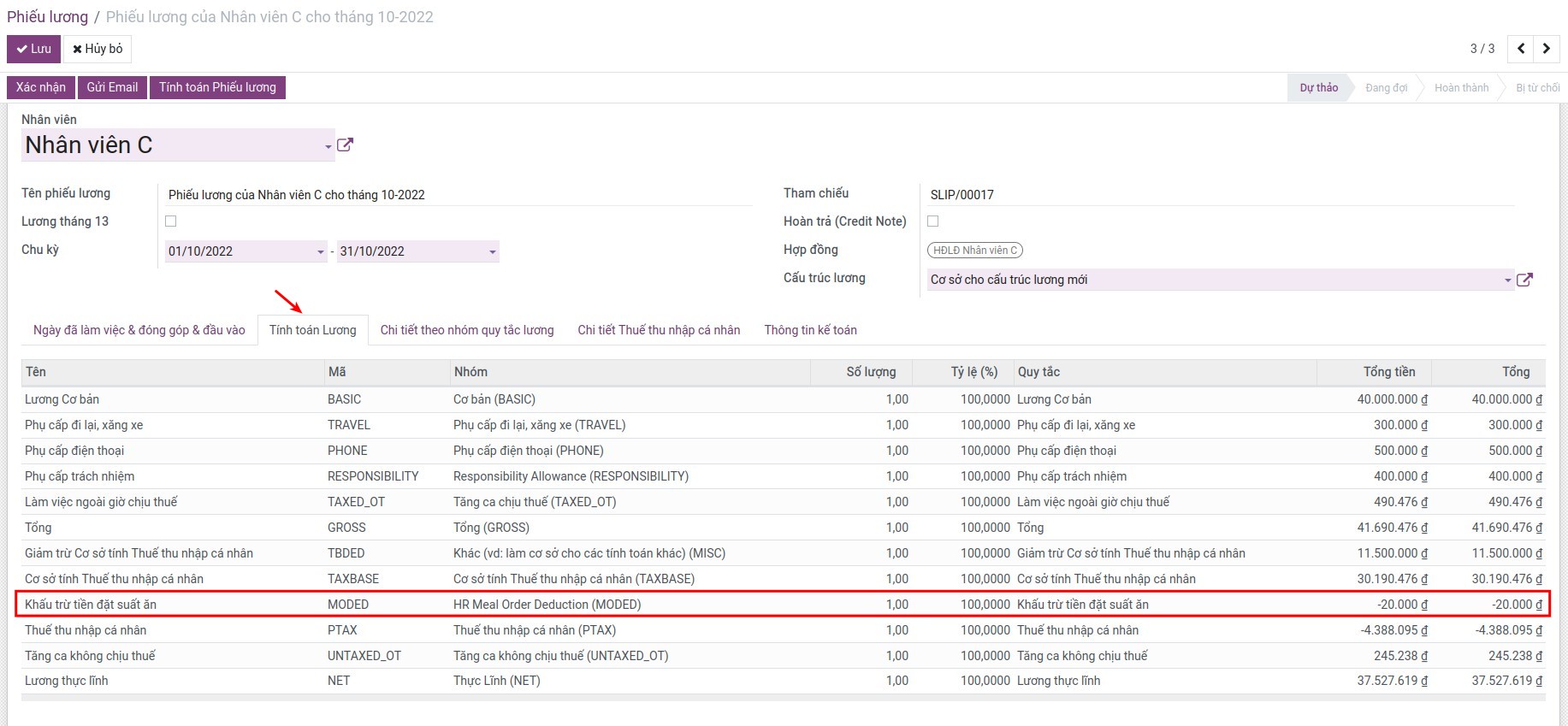Open the end date 31/10/2022 dropdown

coord(492,251)
